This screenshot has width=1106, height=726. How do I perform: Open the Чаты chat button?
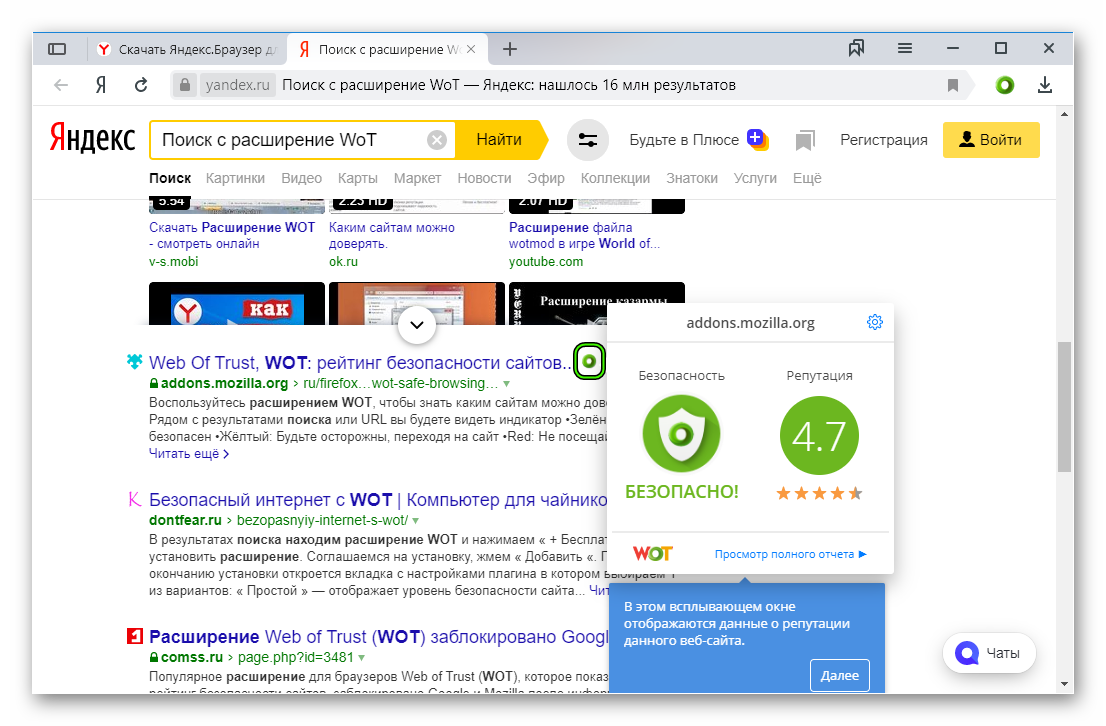[989, 653]
